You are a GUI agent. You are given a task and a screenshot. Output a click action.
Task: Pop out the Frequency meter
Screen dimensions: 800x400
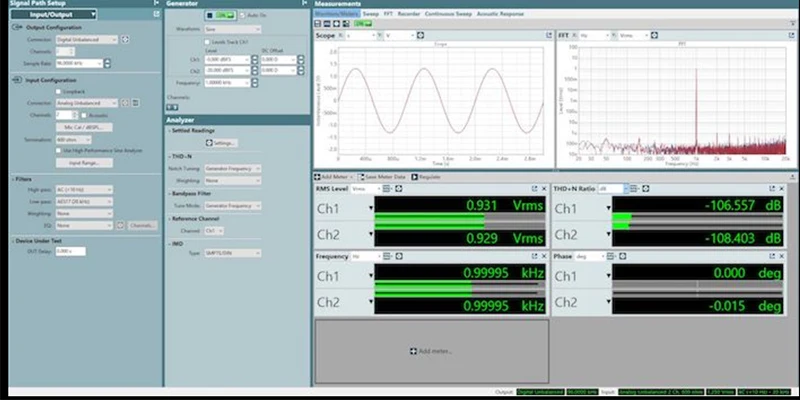pos(535,256)
